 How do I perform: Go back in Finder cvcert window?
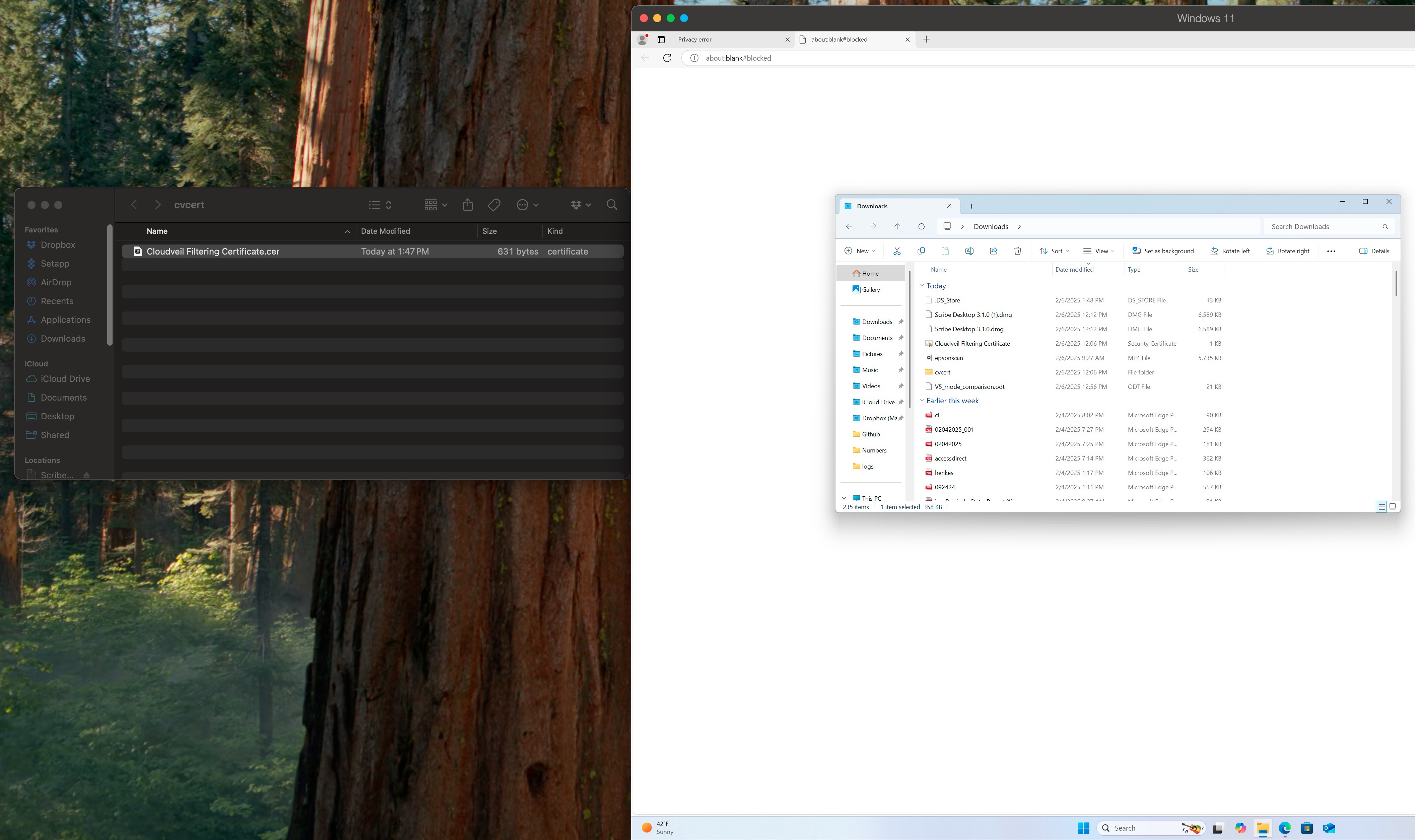click(134, 205)
